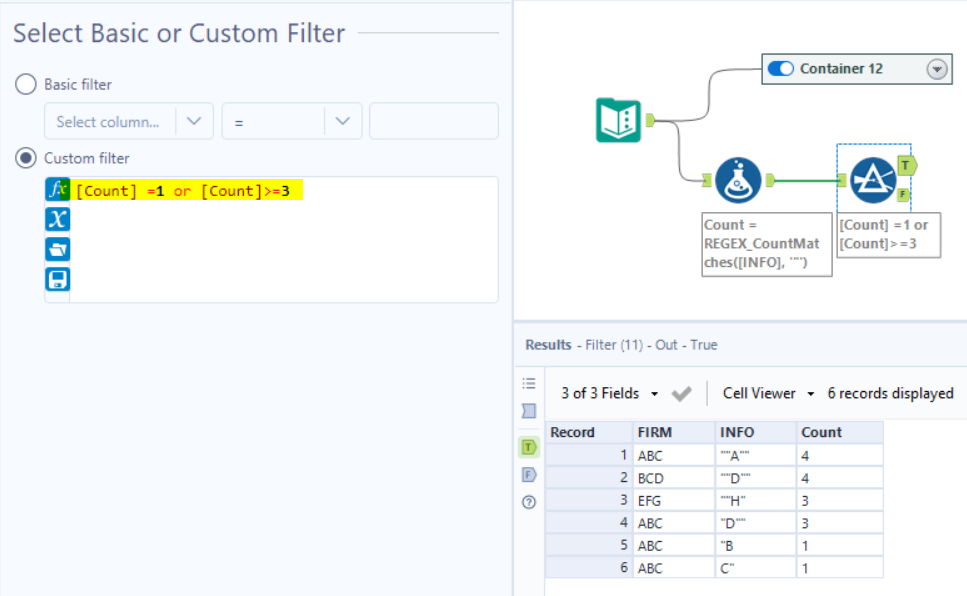Click the Formula tool annotation text

coord(767,244)
